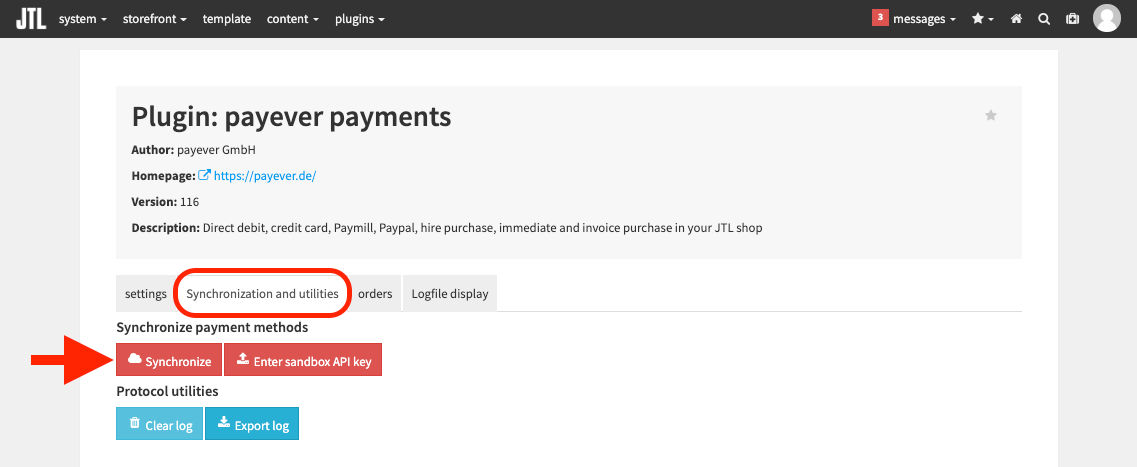Click the red messages count badge

click(880, 18)
